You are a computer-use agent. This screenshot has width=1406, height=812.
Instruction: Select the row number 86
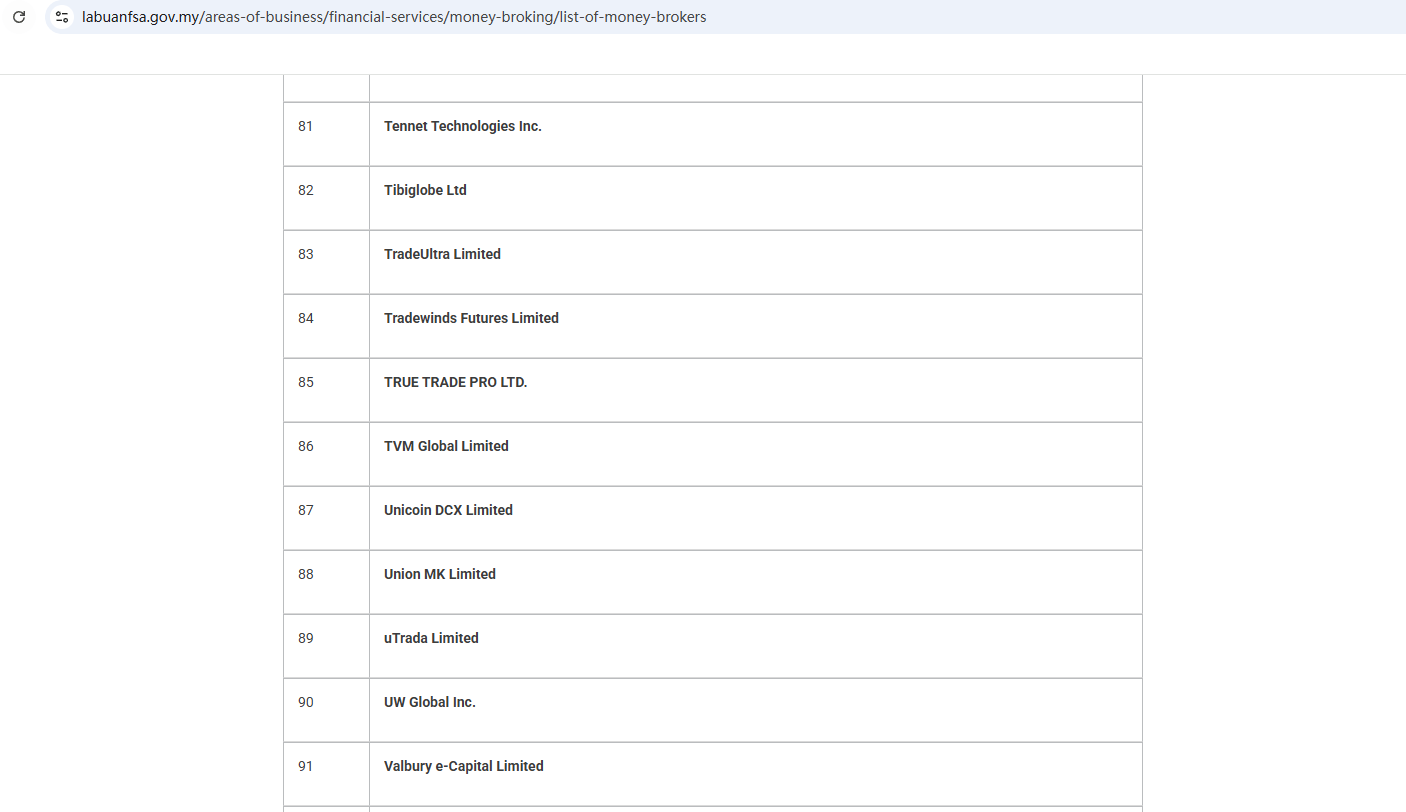tap(305, 446)
